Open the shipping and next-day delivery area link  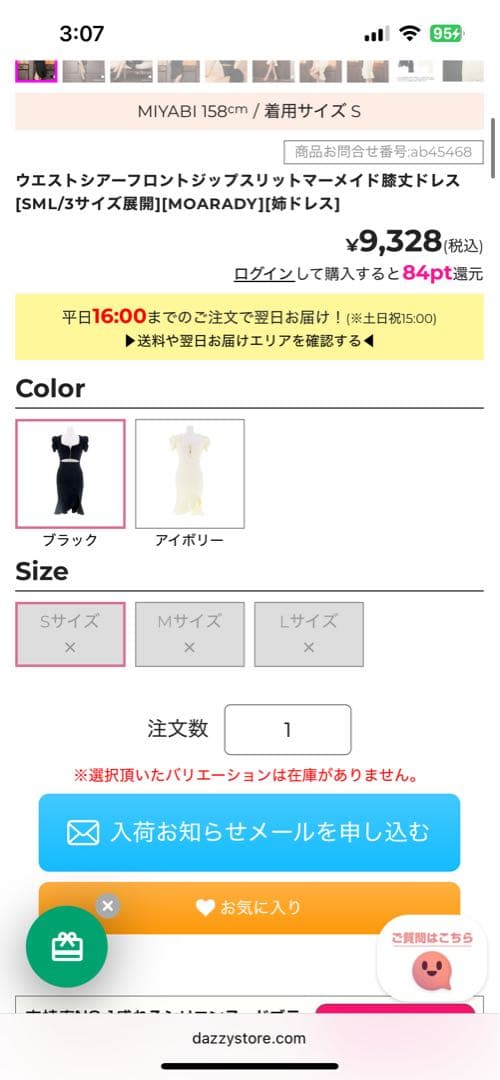coord(249,341)
